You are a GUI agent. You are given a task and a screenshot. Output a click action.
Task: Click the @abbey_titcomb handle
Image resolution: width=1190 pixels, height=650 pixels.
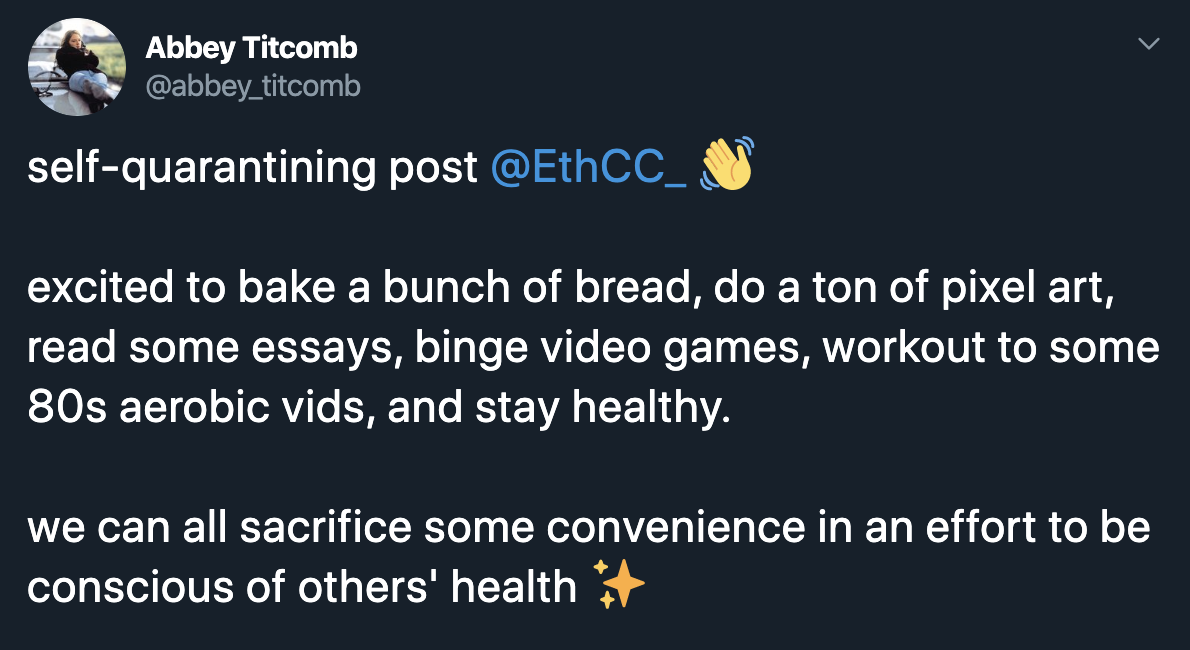[x=253, y=87]
